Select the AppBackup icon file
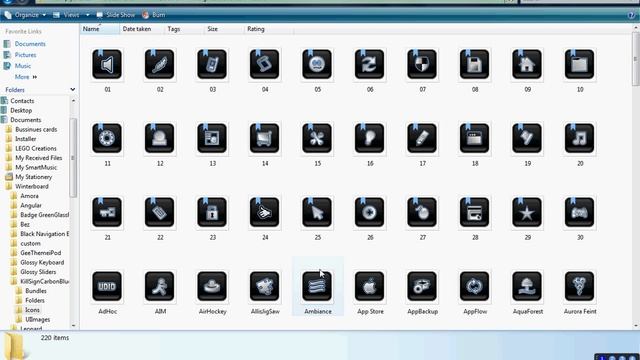The width and height of the screenshot is (640, 360). [x=422, y=287]
